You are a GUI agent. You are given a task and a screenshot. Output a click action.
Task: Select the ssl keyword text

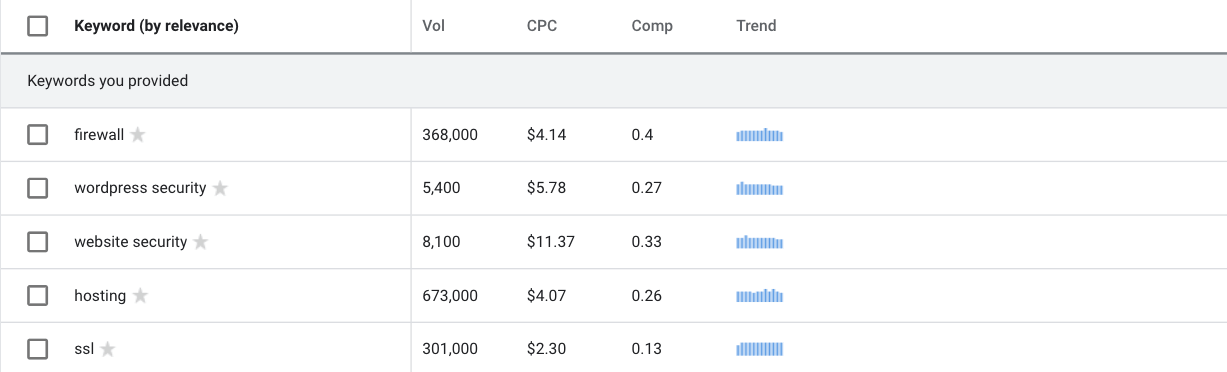coord(84,349)
